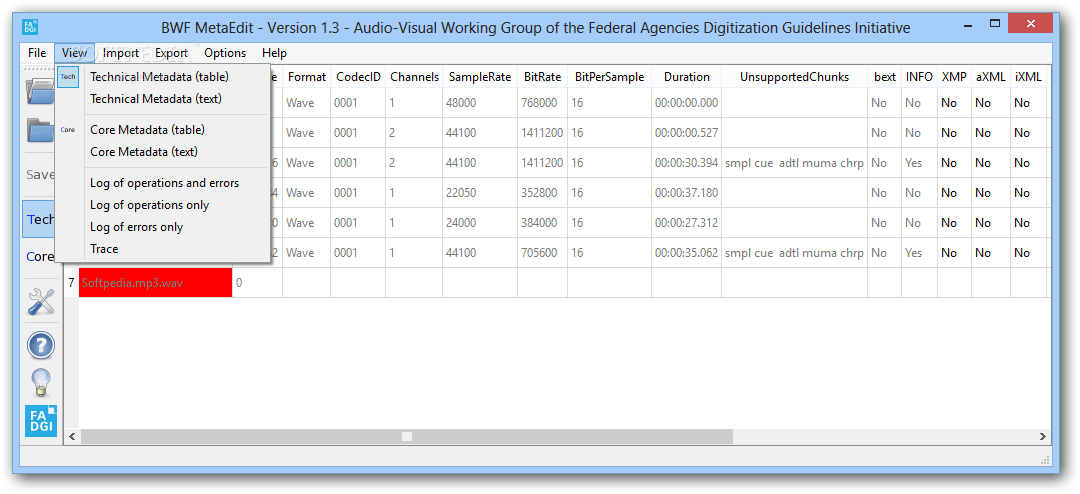Click the lightbulb About icon
Image resolution: width=1080 pixels, height=494 pixels.
point(41,382)
